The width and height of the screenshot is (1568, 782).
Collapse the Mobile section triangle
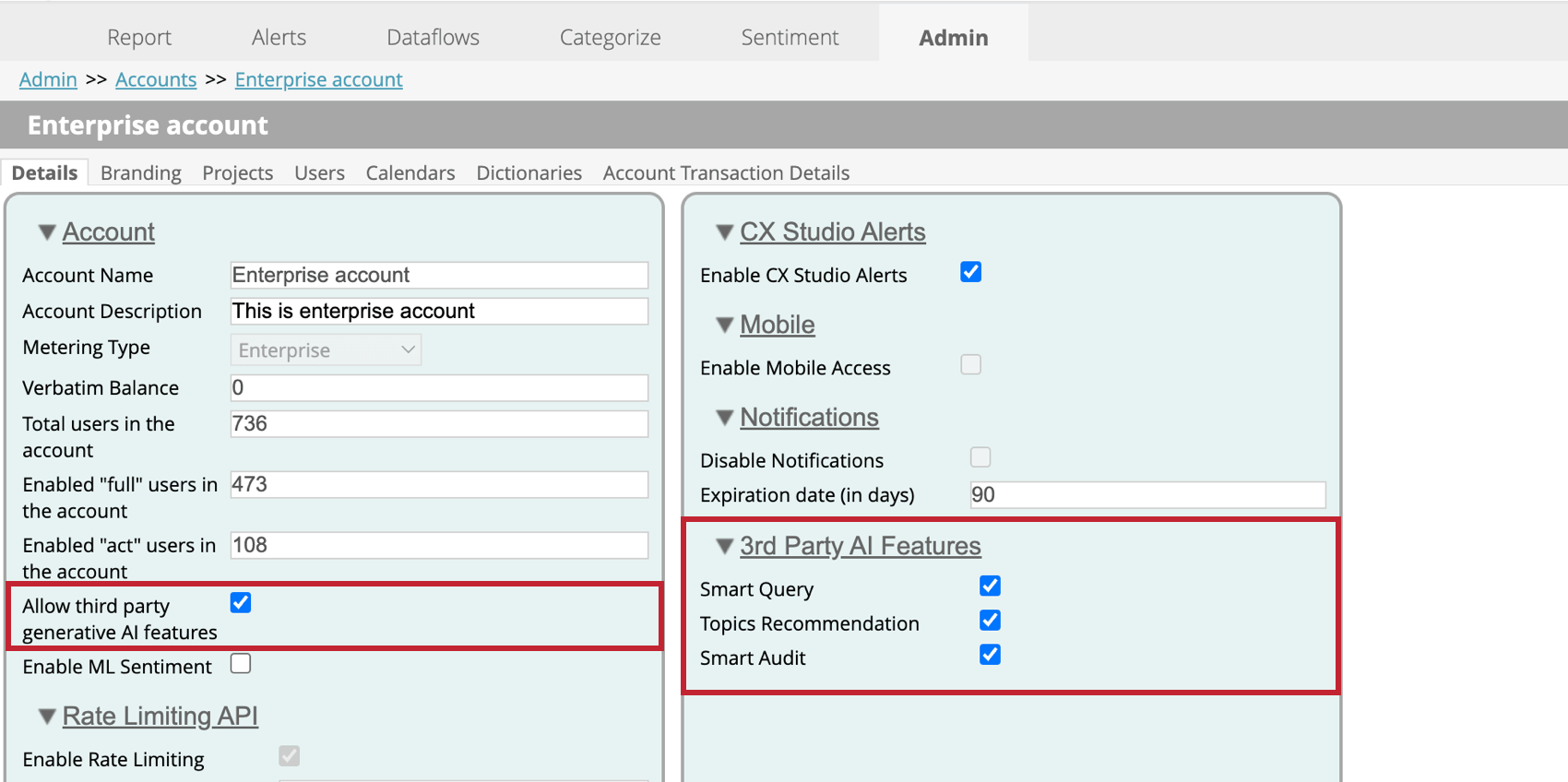click(725, 325)
